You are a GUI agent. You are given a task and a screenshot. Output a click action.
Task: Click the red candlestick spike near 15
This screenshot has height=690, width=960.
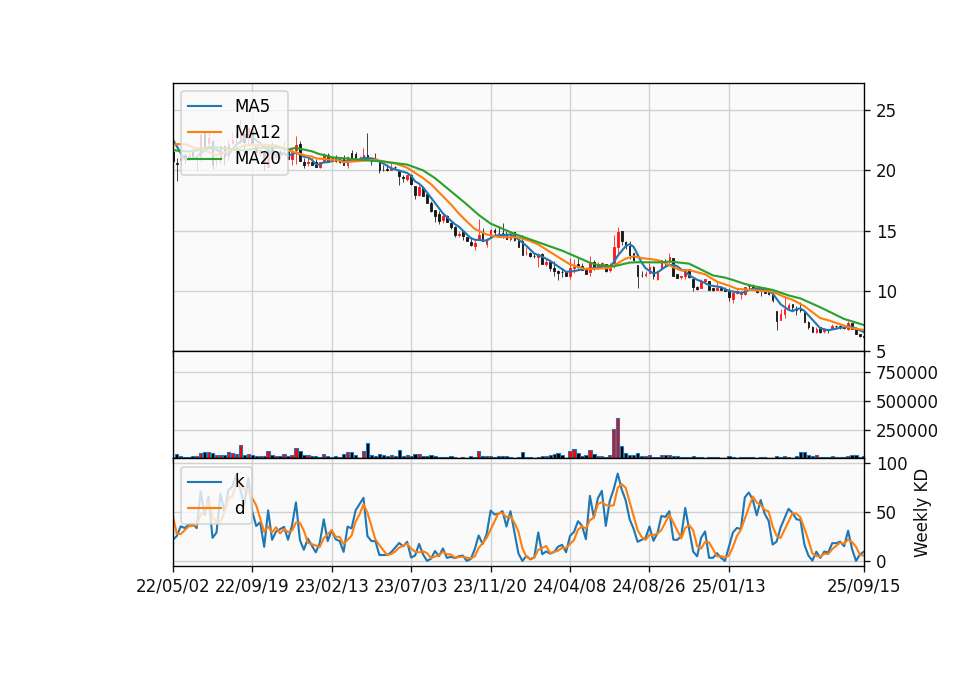pos(618,239)
